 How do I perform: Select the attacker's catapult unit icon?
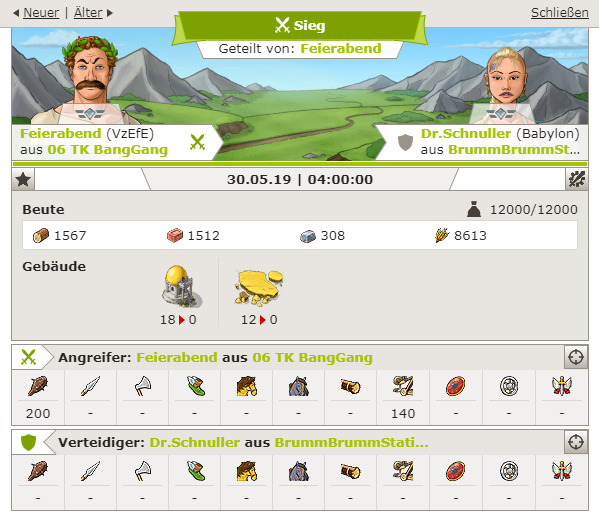pos(403,386)
